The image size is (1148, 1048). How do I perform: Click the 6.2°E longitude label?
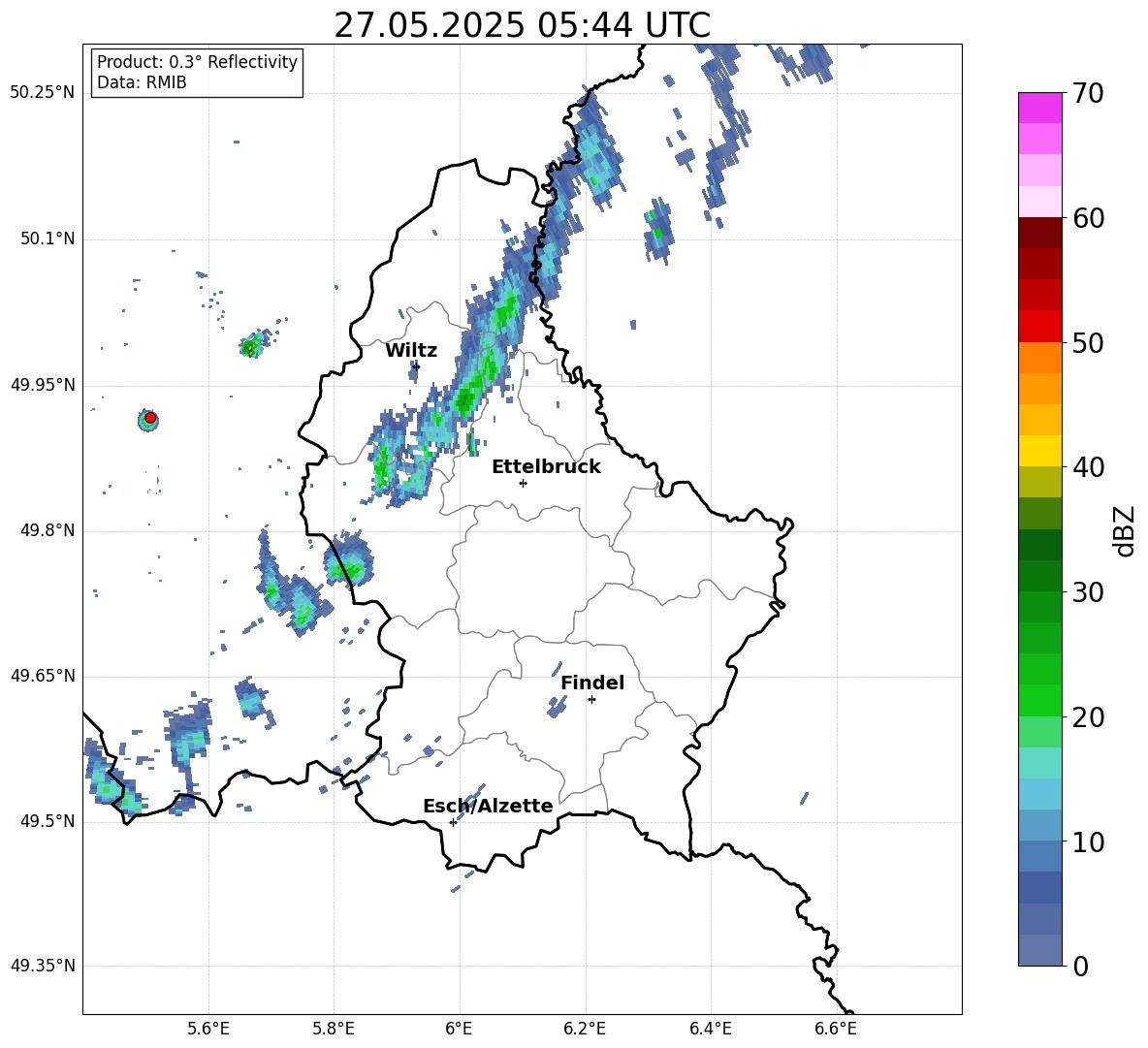point(585,1029)
